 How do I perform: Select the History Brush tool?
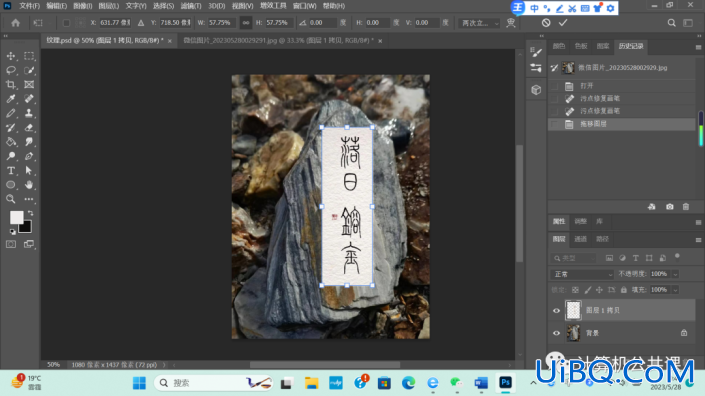pos(11,128)
